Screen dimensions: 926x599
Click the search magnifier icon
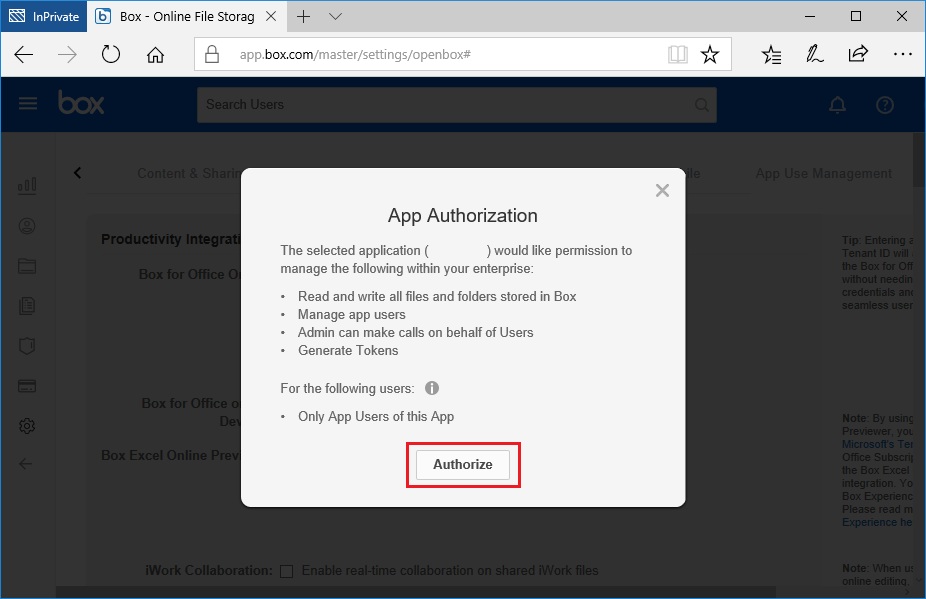pyautogui.click(x=701, y=105)
